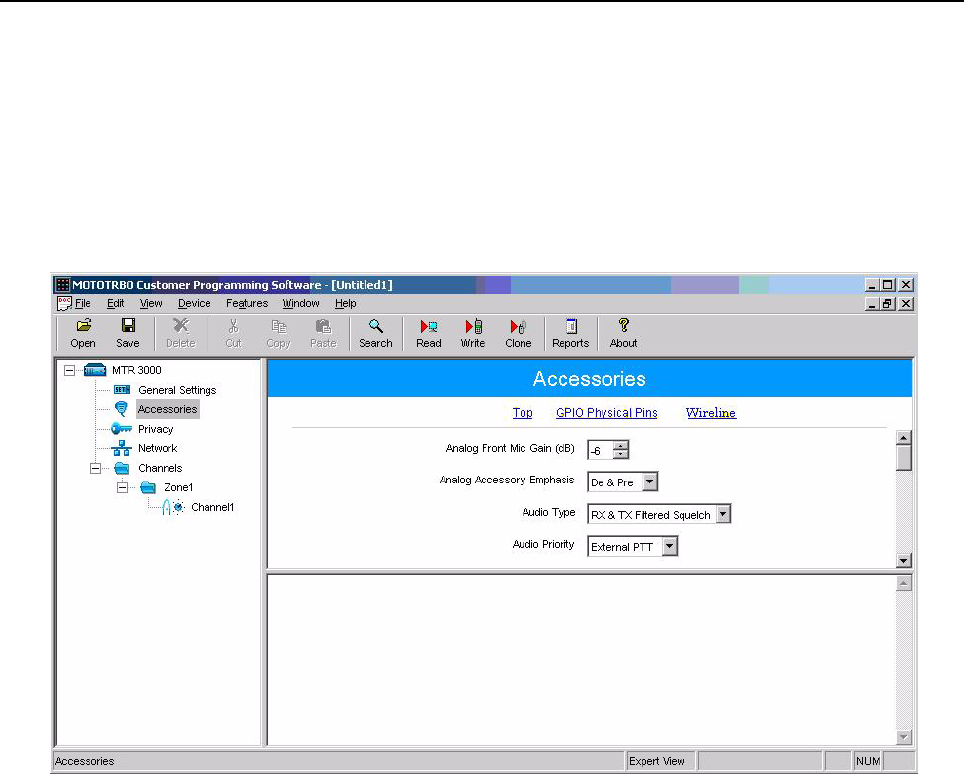Click the Channels folder icon
The width and height of the screenshot is (964, 774).
(x=122, y=468)
